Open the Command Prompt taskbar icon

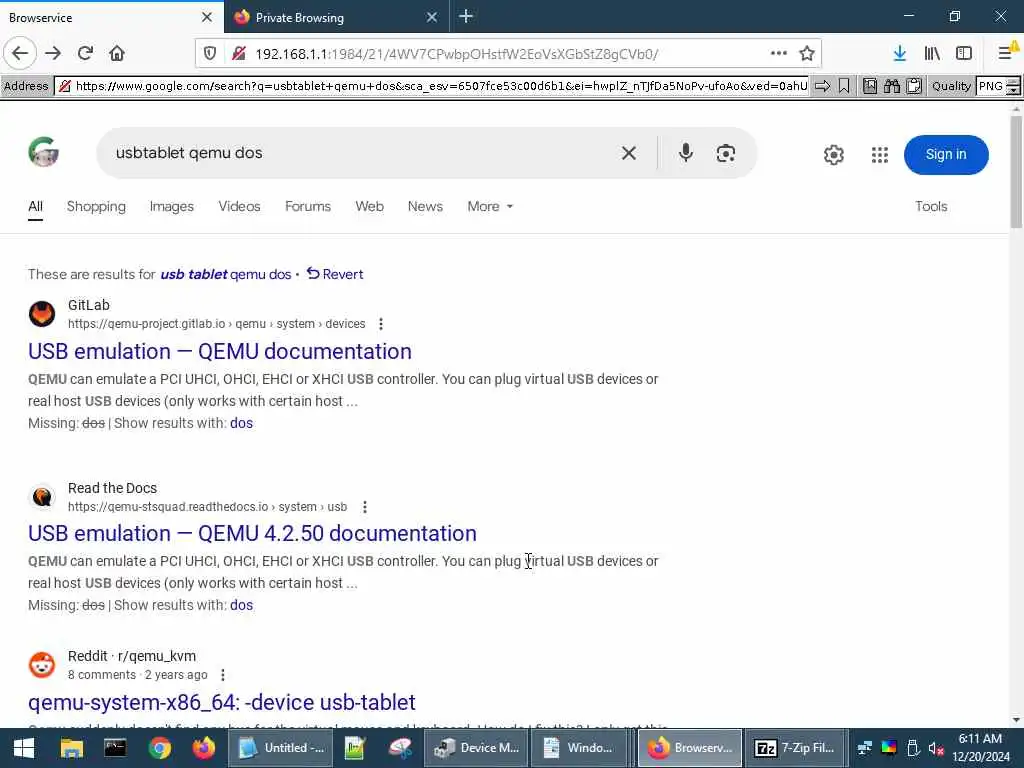click(116, 748)
